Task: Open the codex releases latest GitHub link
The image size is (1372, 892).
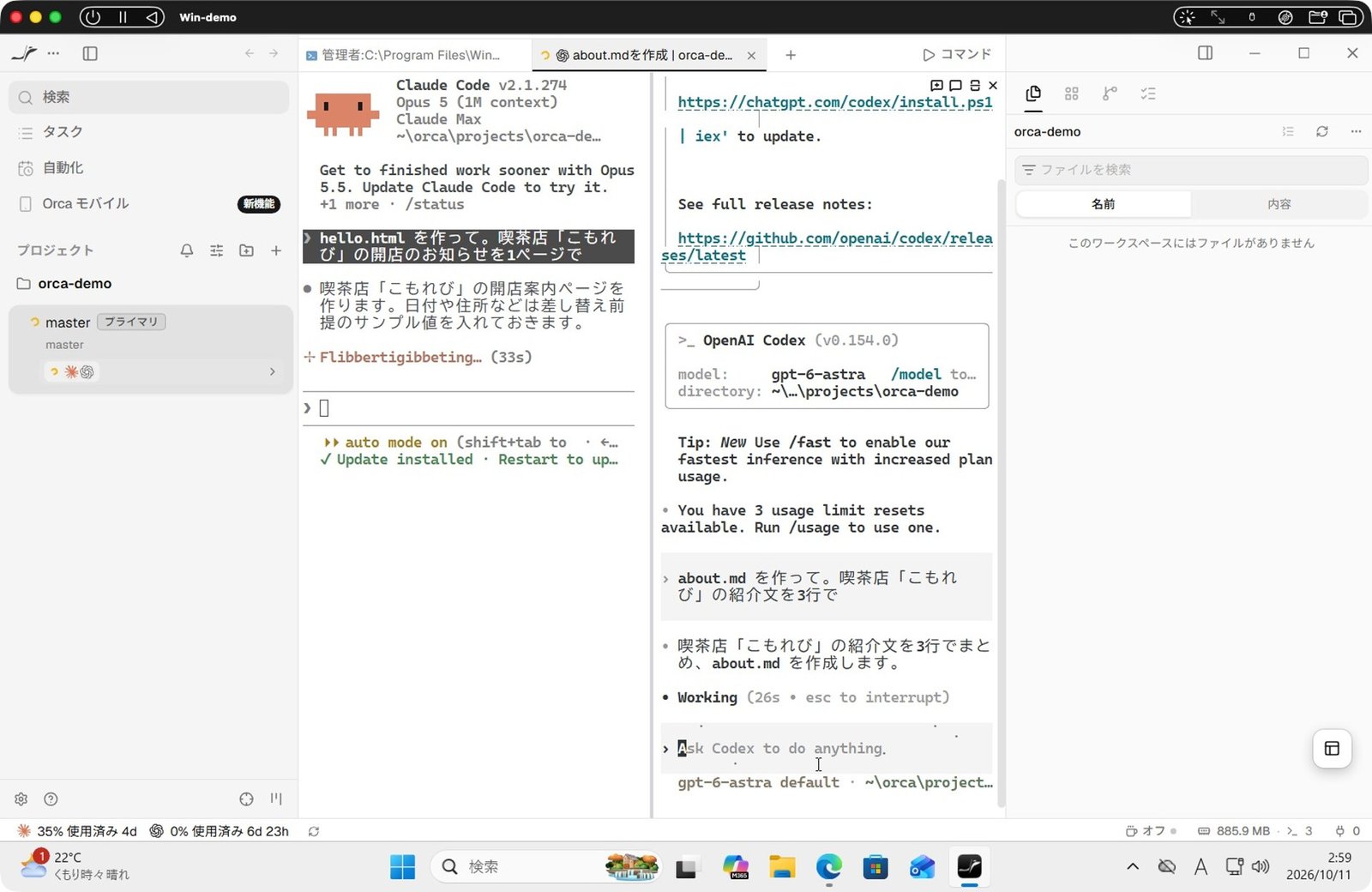Action: pos(827,247)
